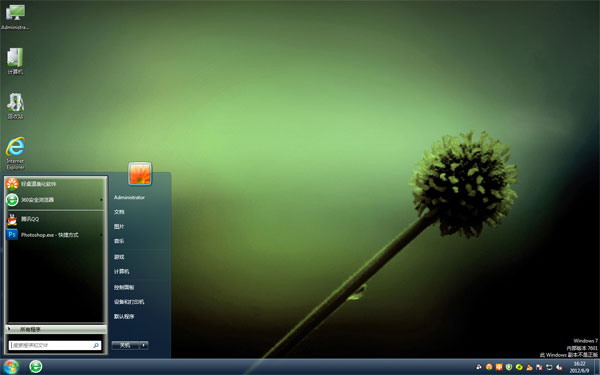This screenshot has height=375, width=600.
Task: Open the Administrator folder desktop icon
Action: pyautogui.click(x=15, y=17)
